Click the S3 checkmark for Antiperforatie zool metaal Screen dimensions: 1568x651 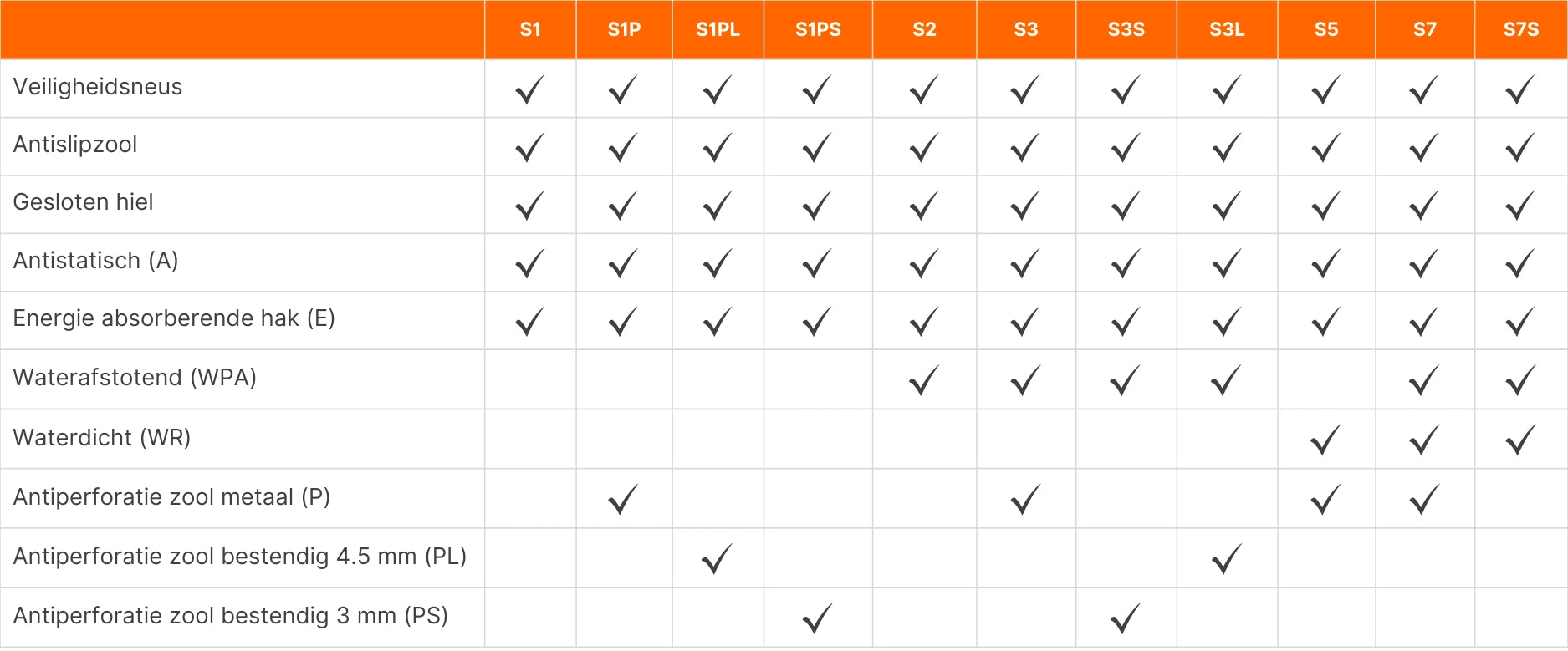click(1025, 499)
